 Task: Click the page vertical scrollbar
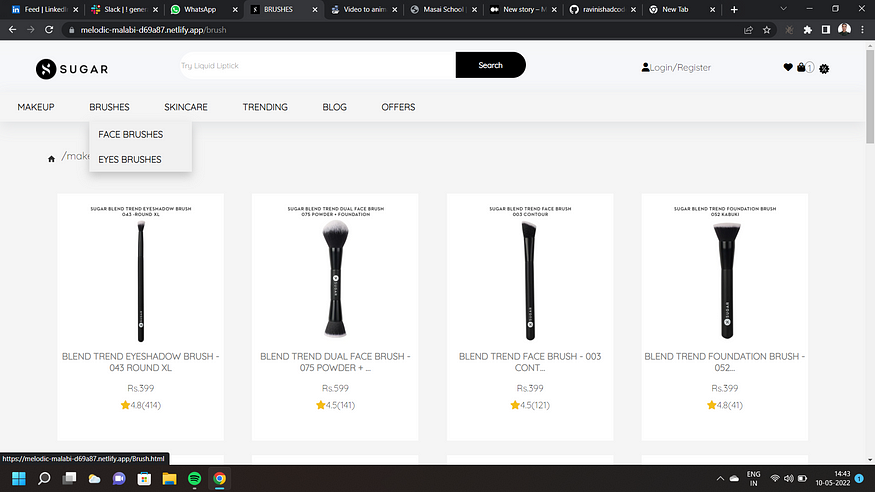[x=870, y=96]
